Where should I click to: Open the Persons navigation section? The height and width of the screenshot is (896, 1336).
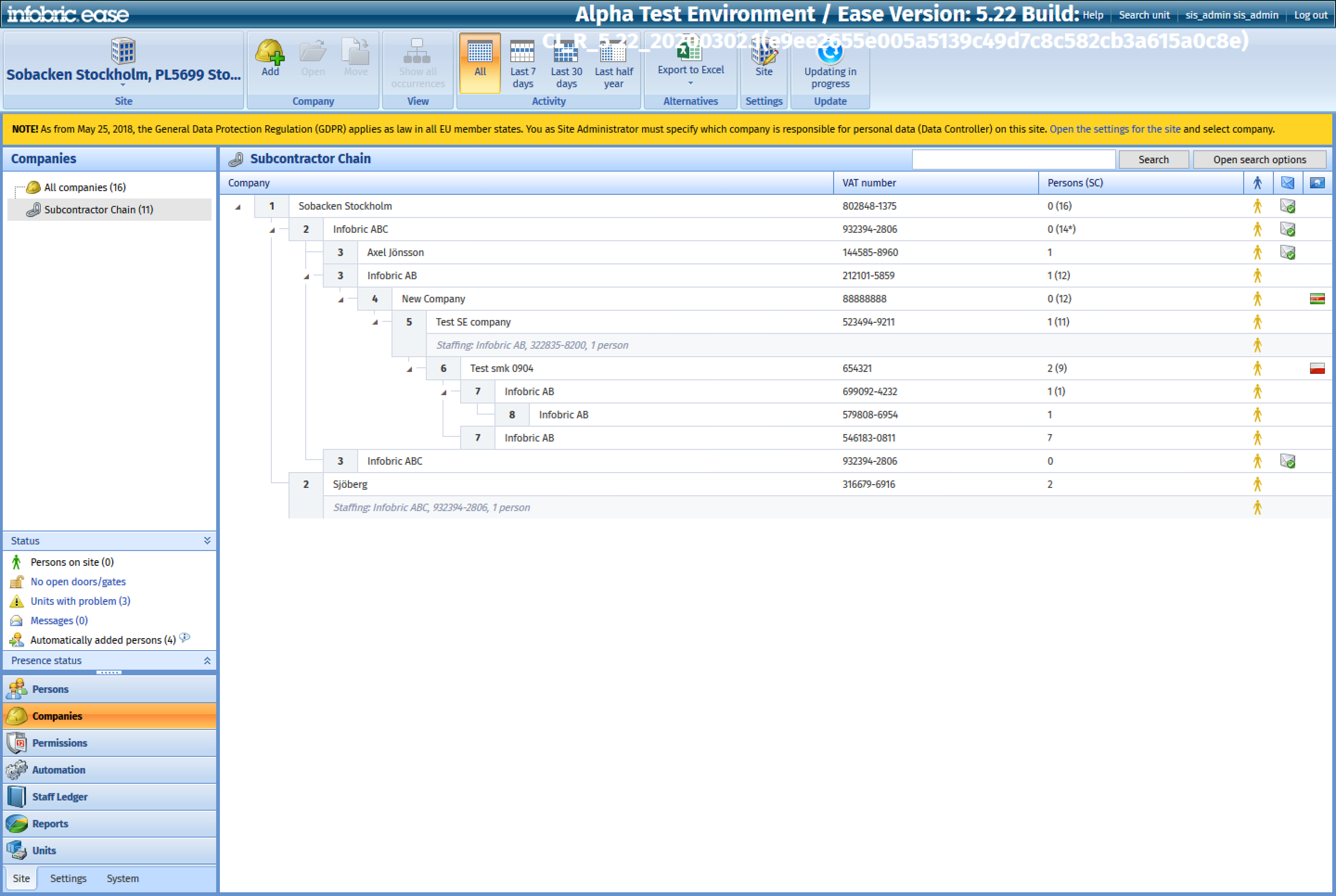tap(110, 689)
